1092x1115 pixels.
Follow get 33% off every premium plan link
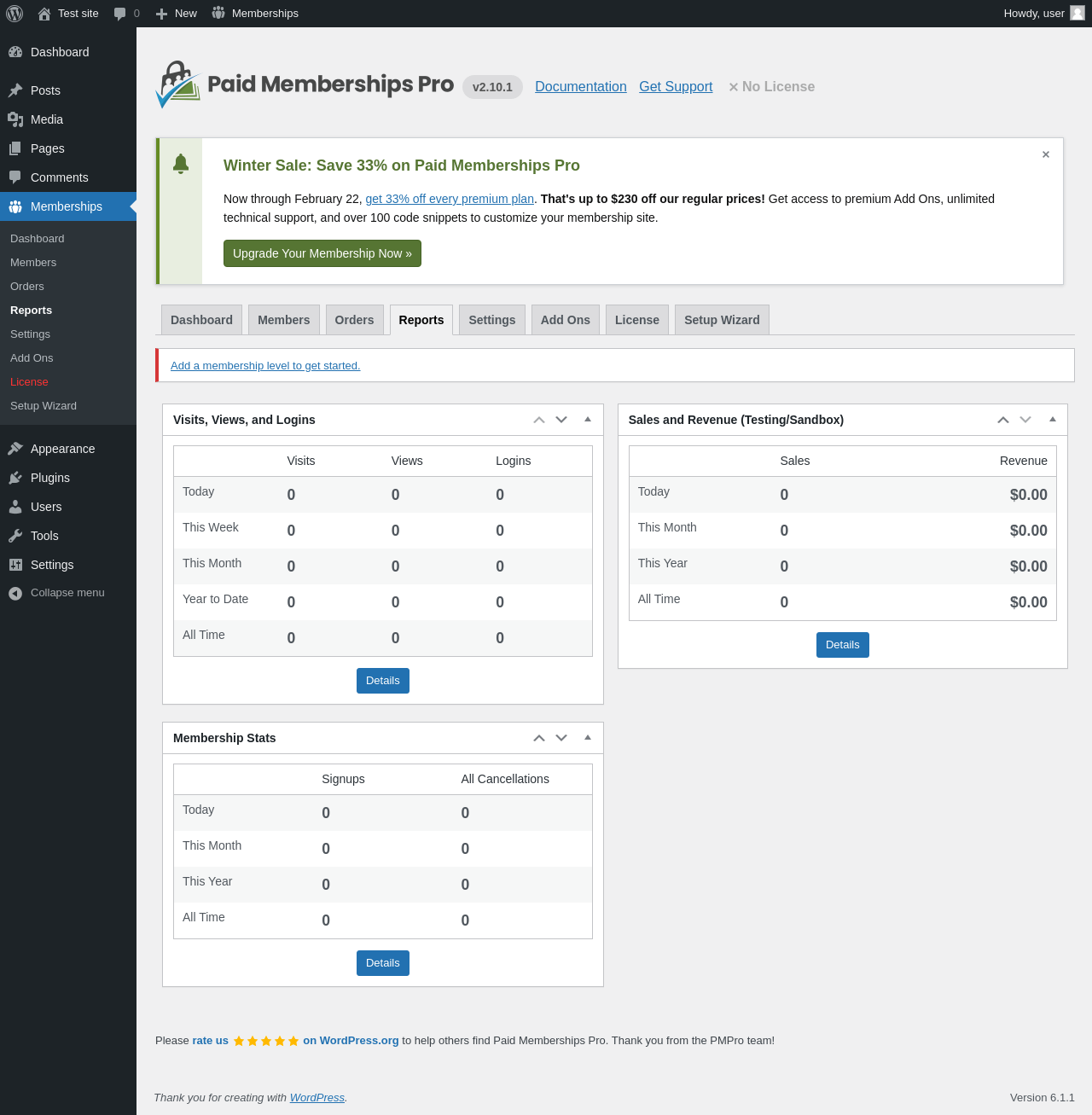click(x=450, y=199)
